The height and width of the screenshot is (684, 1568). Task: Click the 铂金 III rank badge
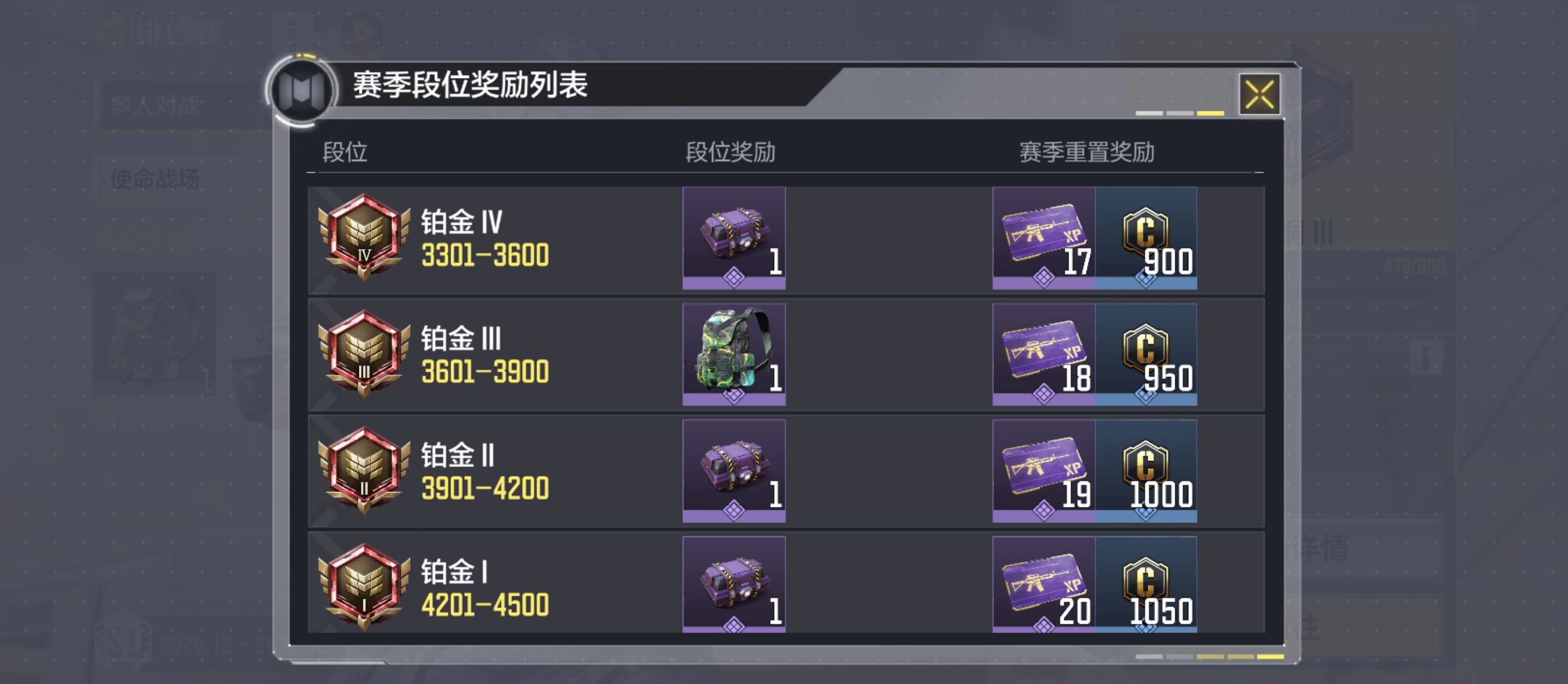coord(364,354)
